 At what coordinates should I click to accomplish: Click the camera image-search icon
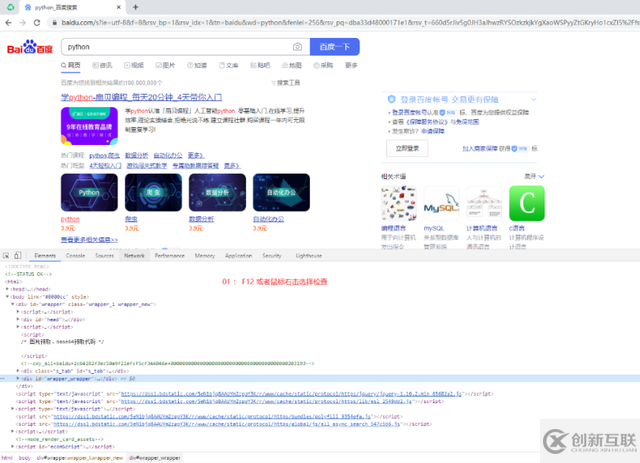point(298,47)
